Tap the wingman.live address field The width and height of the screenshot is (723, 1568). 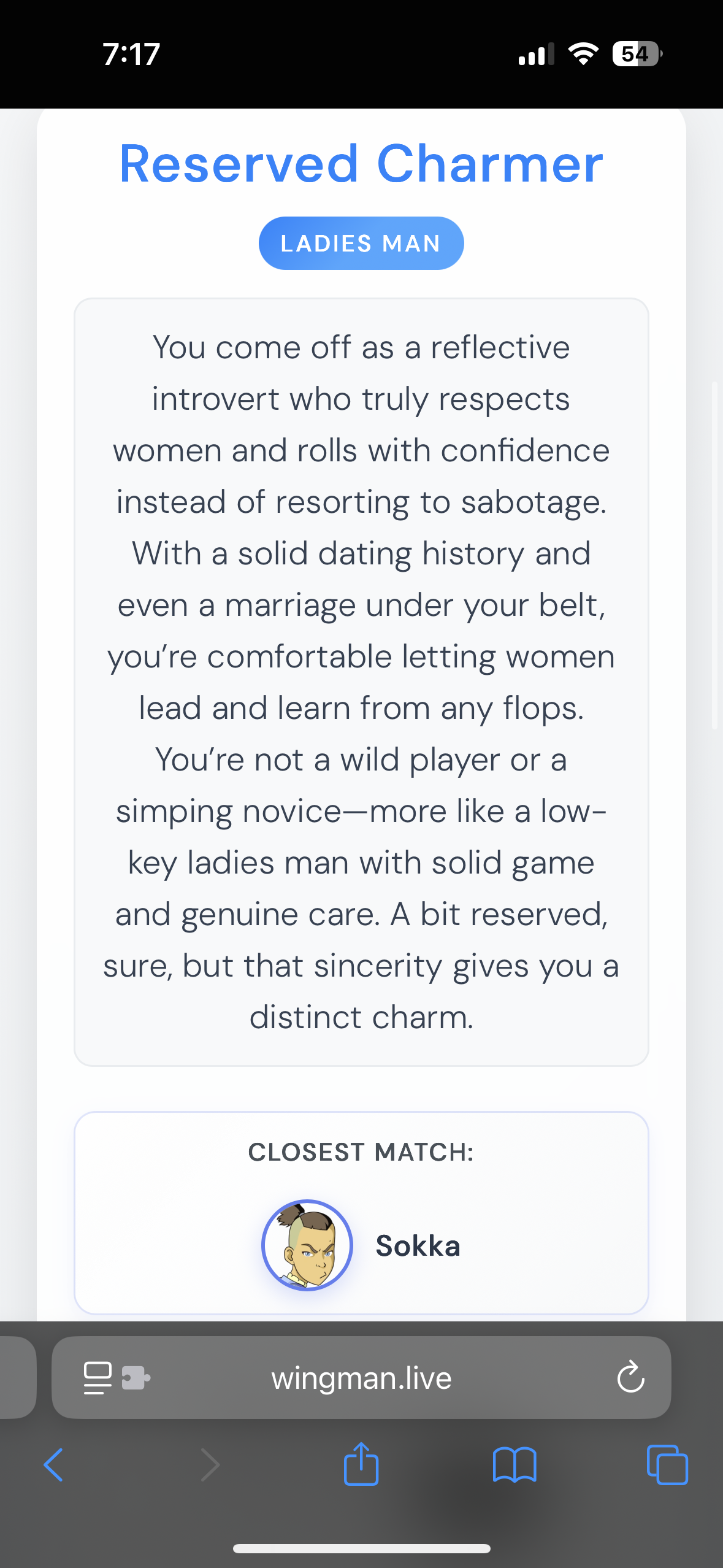coord(361,1378)
